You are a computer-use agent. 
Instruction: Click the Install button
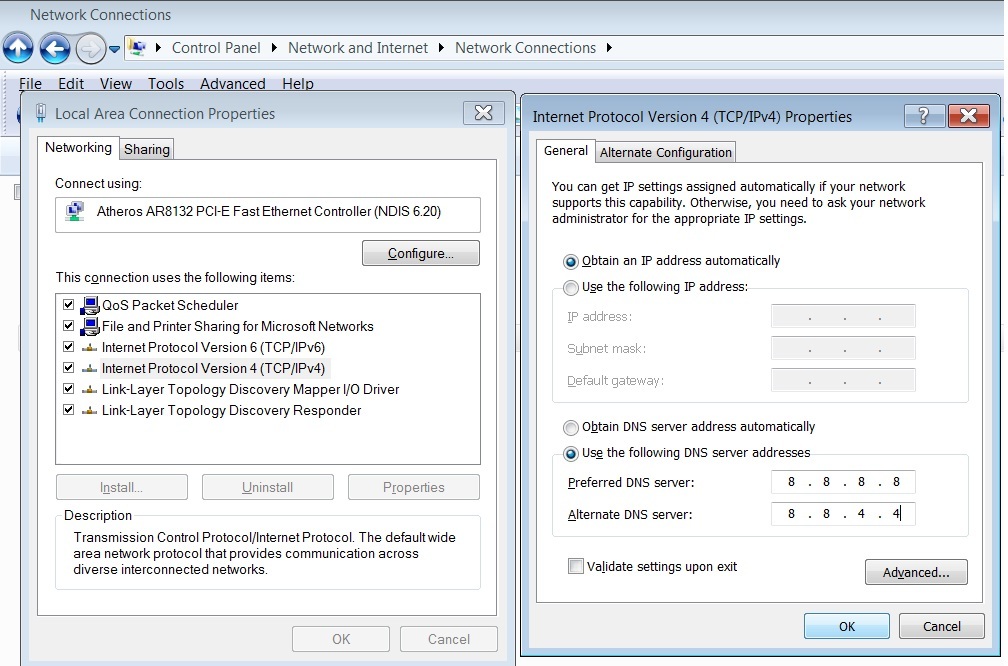(122, 487)
